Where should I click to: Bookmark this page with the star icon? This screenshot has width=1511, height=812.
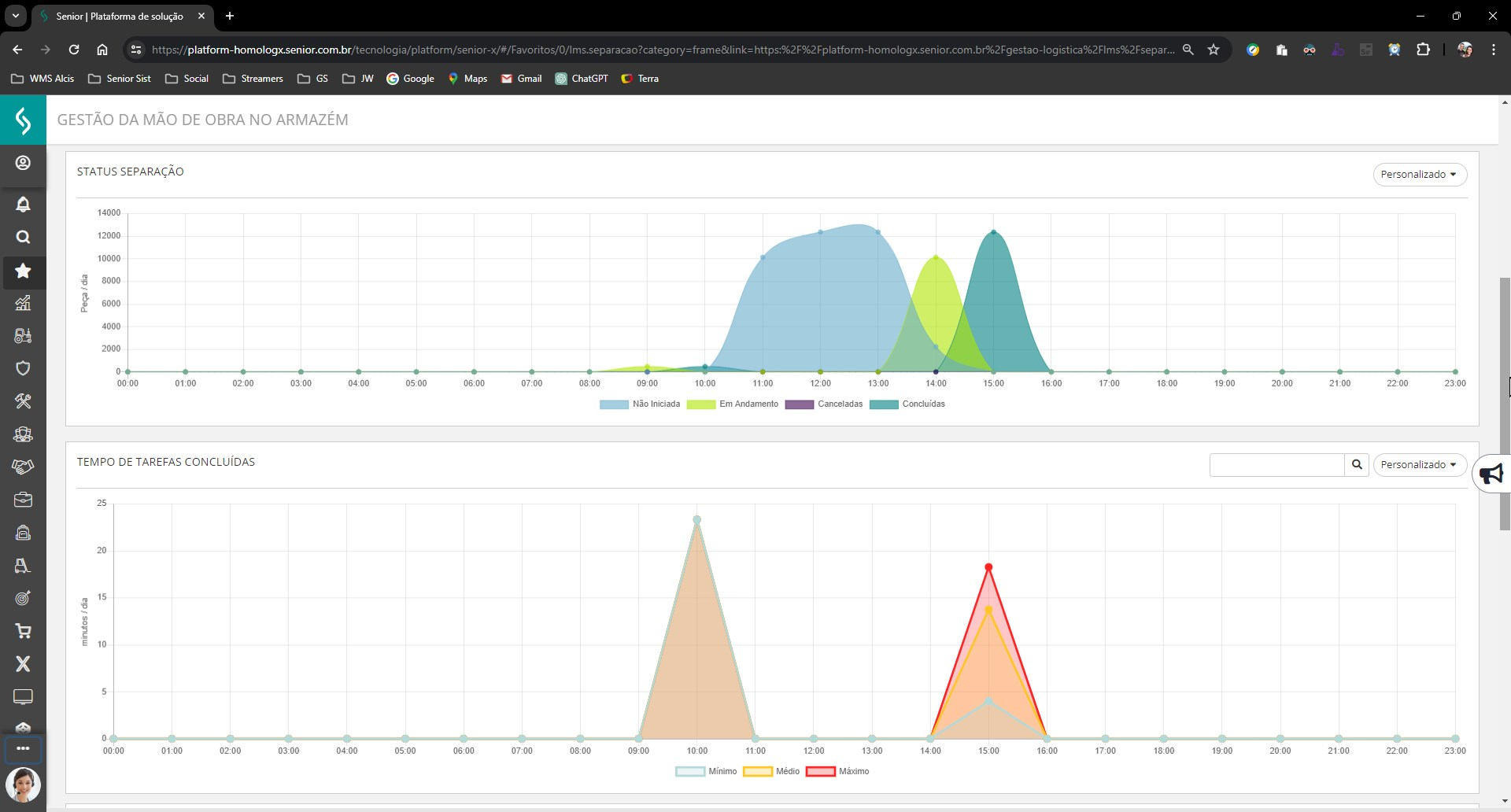pos(1214,50)
